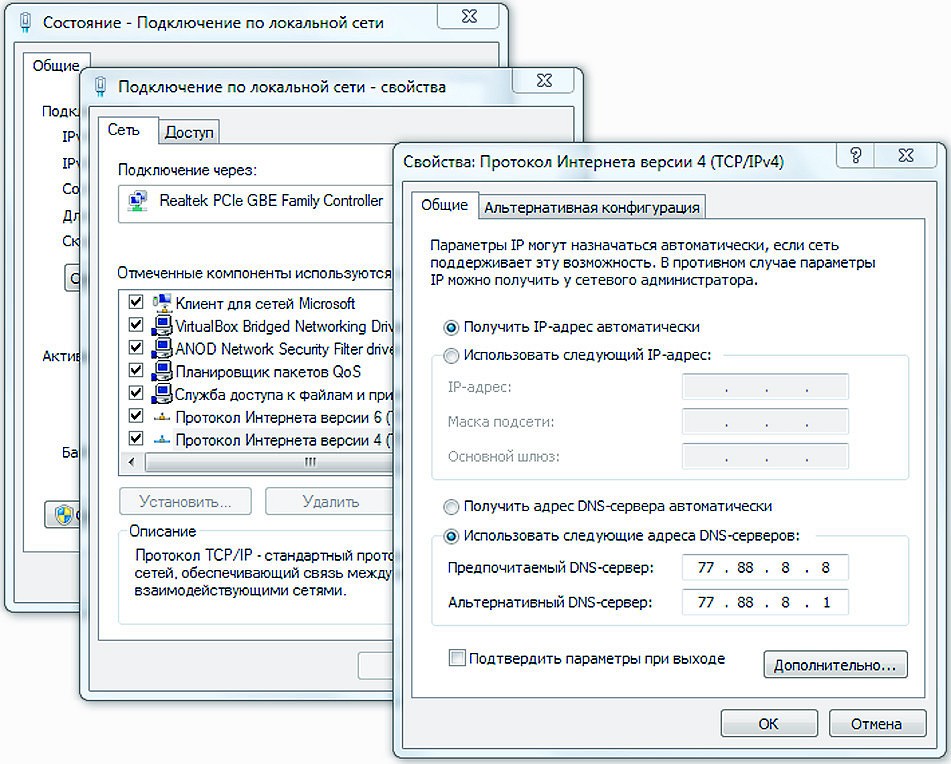Screen dimensions: 951x764
Task: Choose Использовать следующий IP-адрес option
Action: point(451,355)
